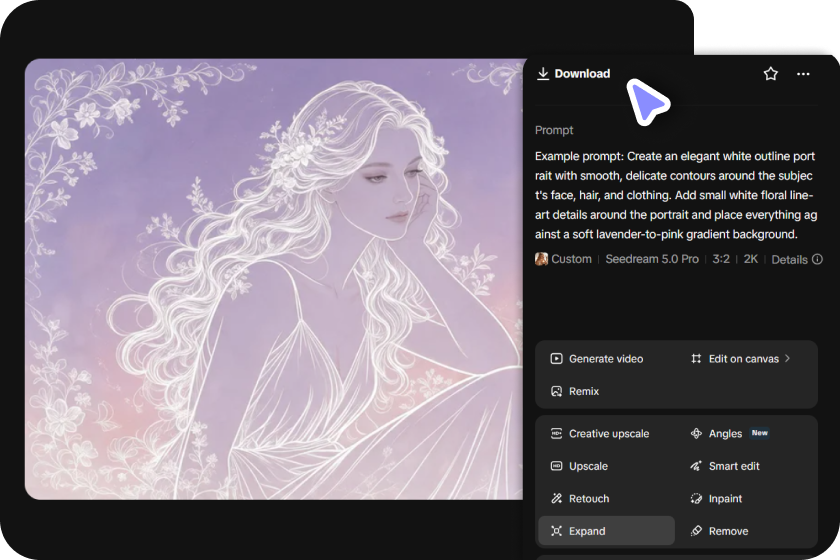Select Retouch option
This screenshot has height=560, width=840.
click(x=580, y=499)
